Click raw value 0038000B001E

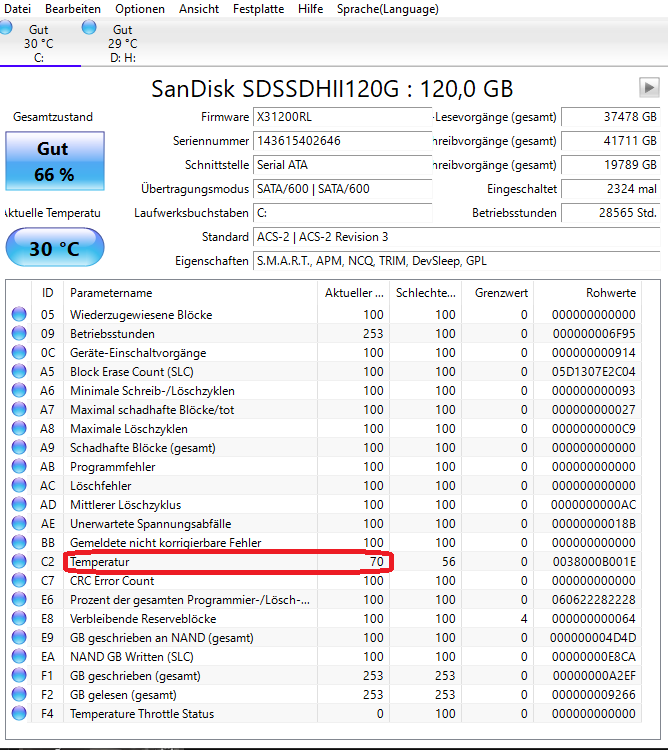[x=594, y=562]
